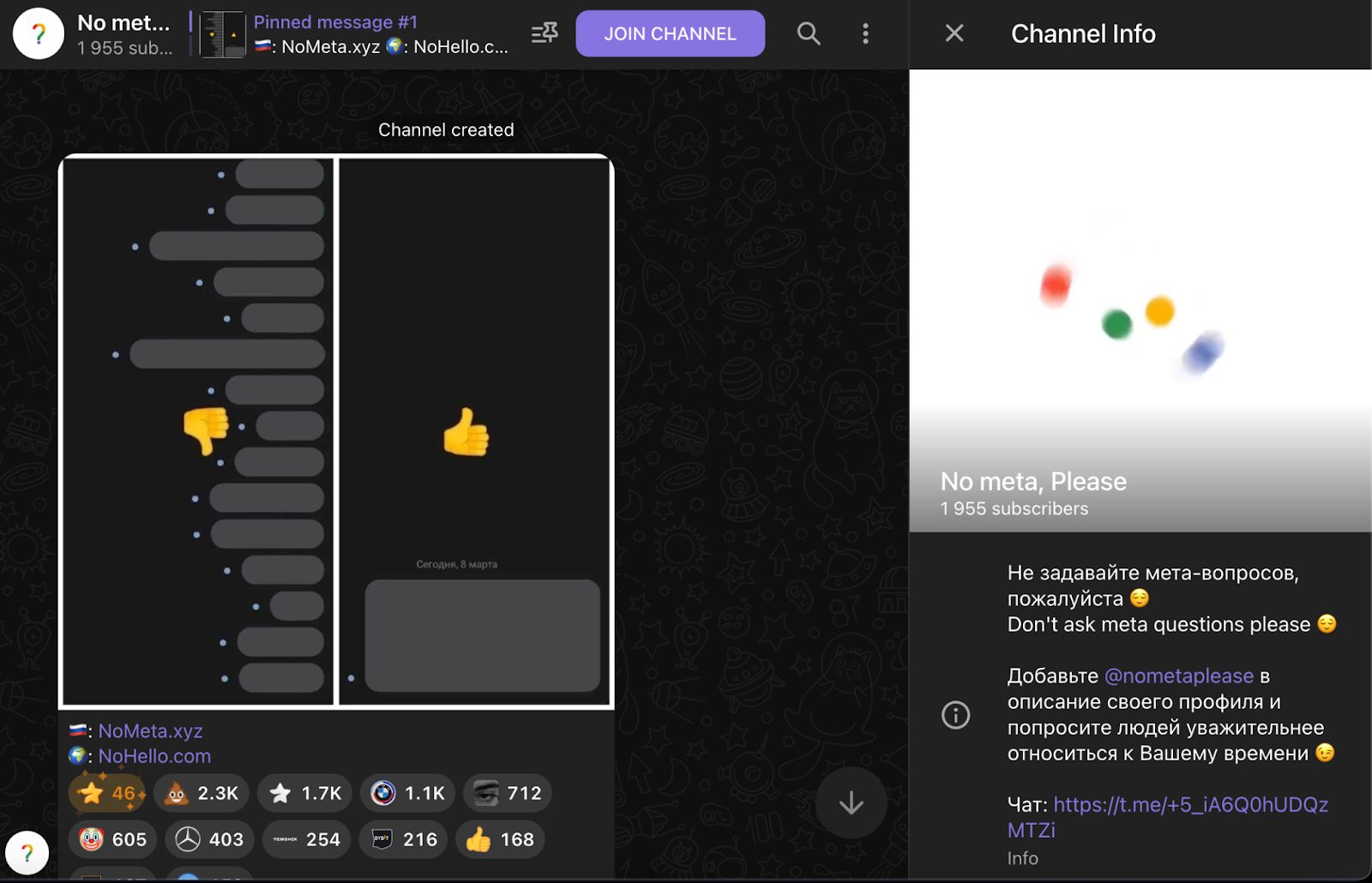1372x883 pixels.
Task: Open the three-dot more options menu
Action: [865, 33]
